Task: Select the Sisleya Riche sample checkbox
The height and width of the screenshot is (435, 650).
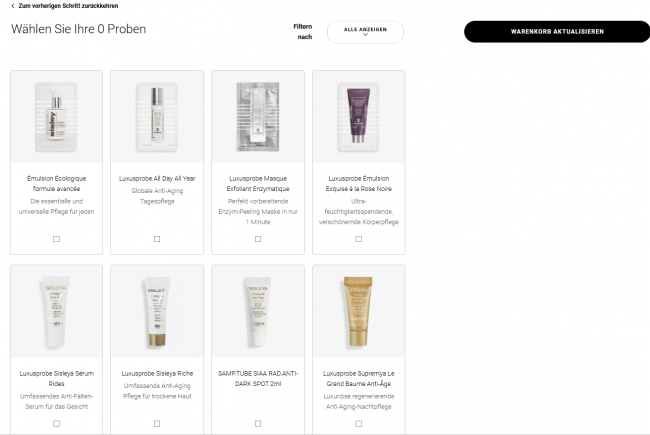Action: click(157, 423)
